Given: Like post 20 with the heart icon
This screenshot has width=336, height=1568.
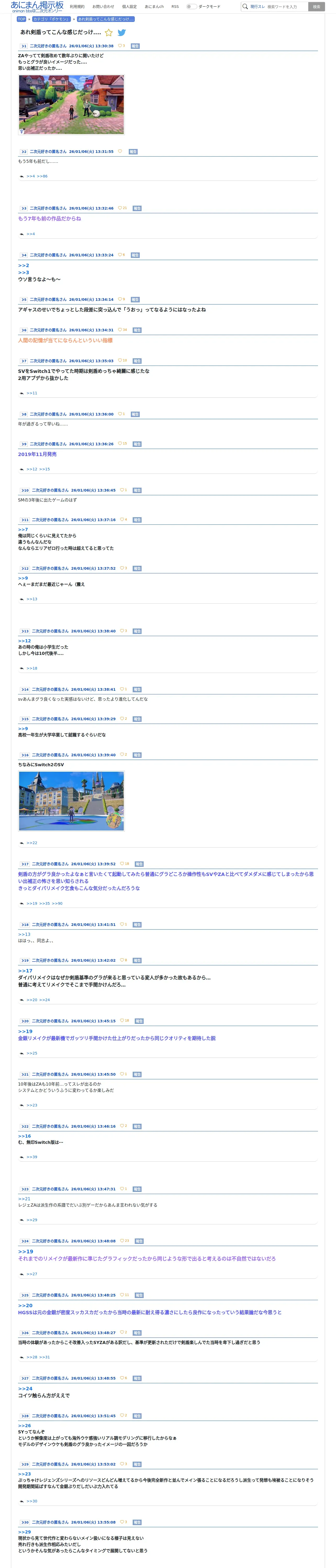Looking at the screenshot, I should pyautogui.click(x=122, y=1021).
